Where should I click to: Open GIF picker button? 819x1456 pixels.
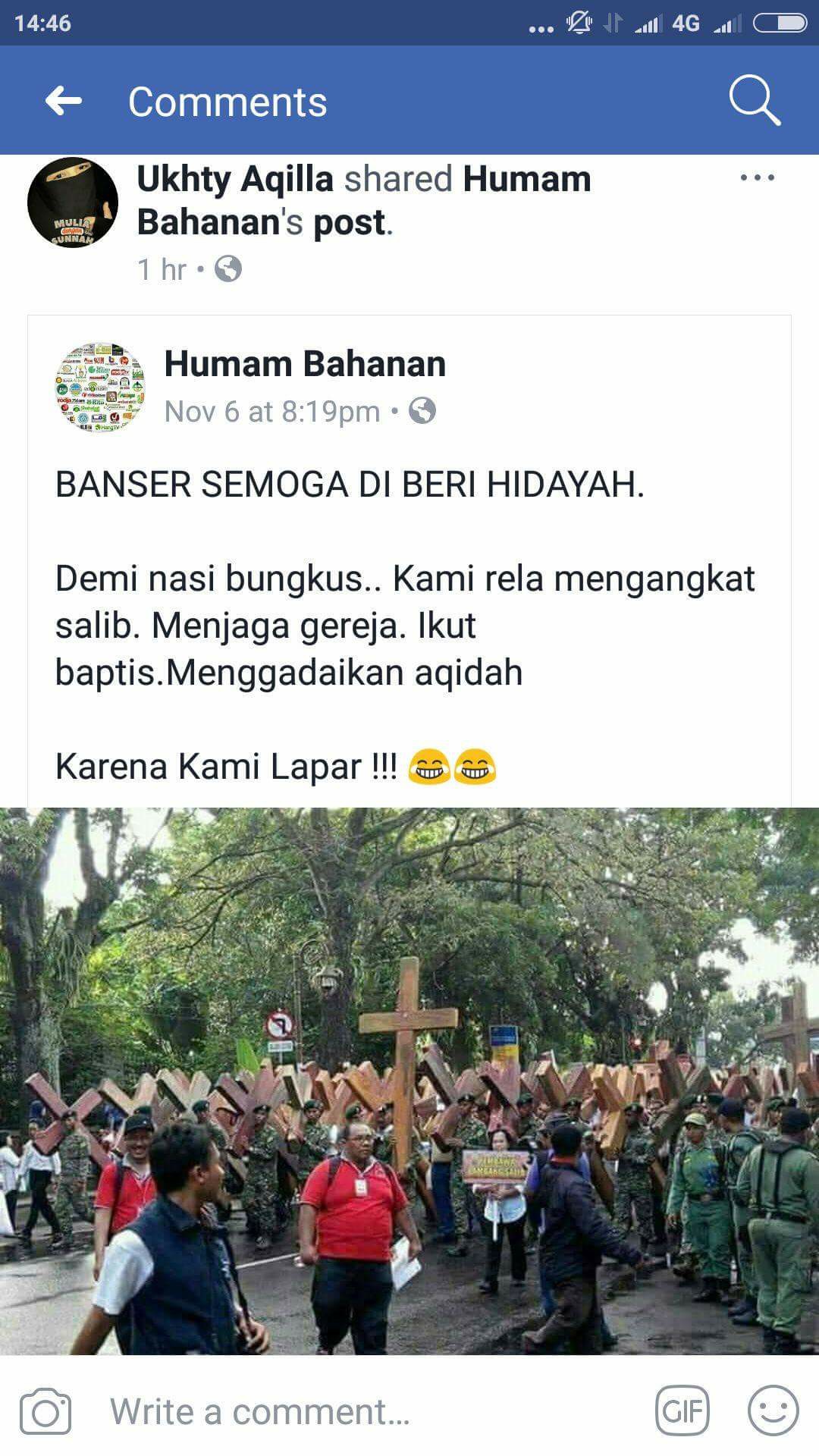[682, 1411]
